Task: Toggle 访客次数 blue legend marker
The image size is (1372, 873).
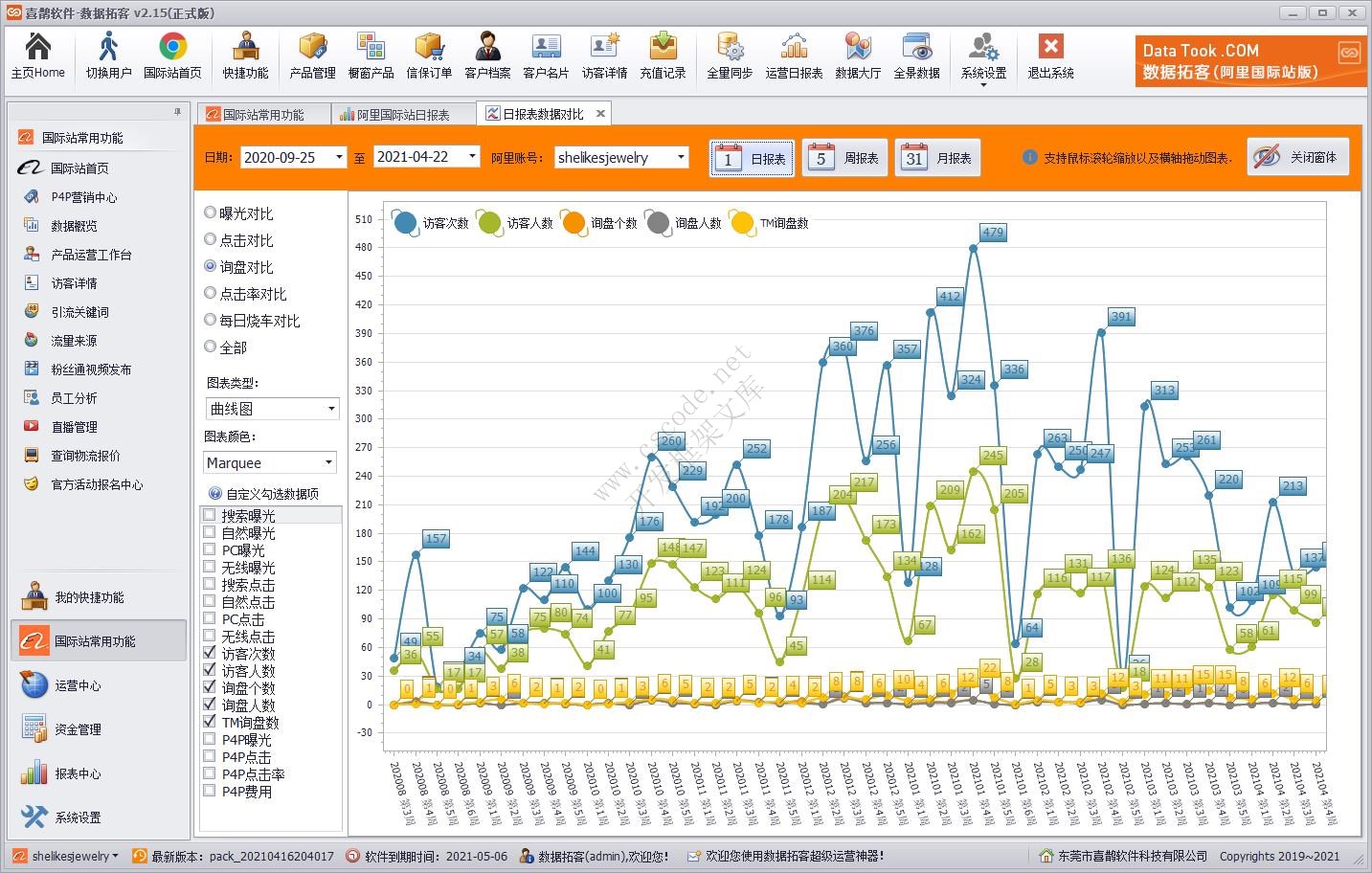Action: pos(405,223)
